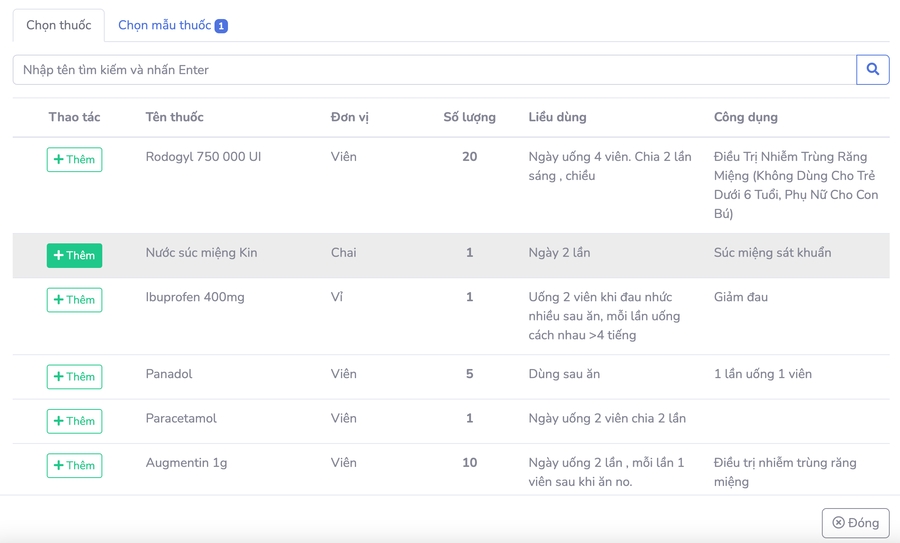This screenshot has height=543, width=900.
Task: Click the Số lượng column header
Action: click(469, 117)
